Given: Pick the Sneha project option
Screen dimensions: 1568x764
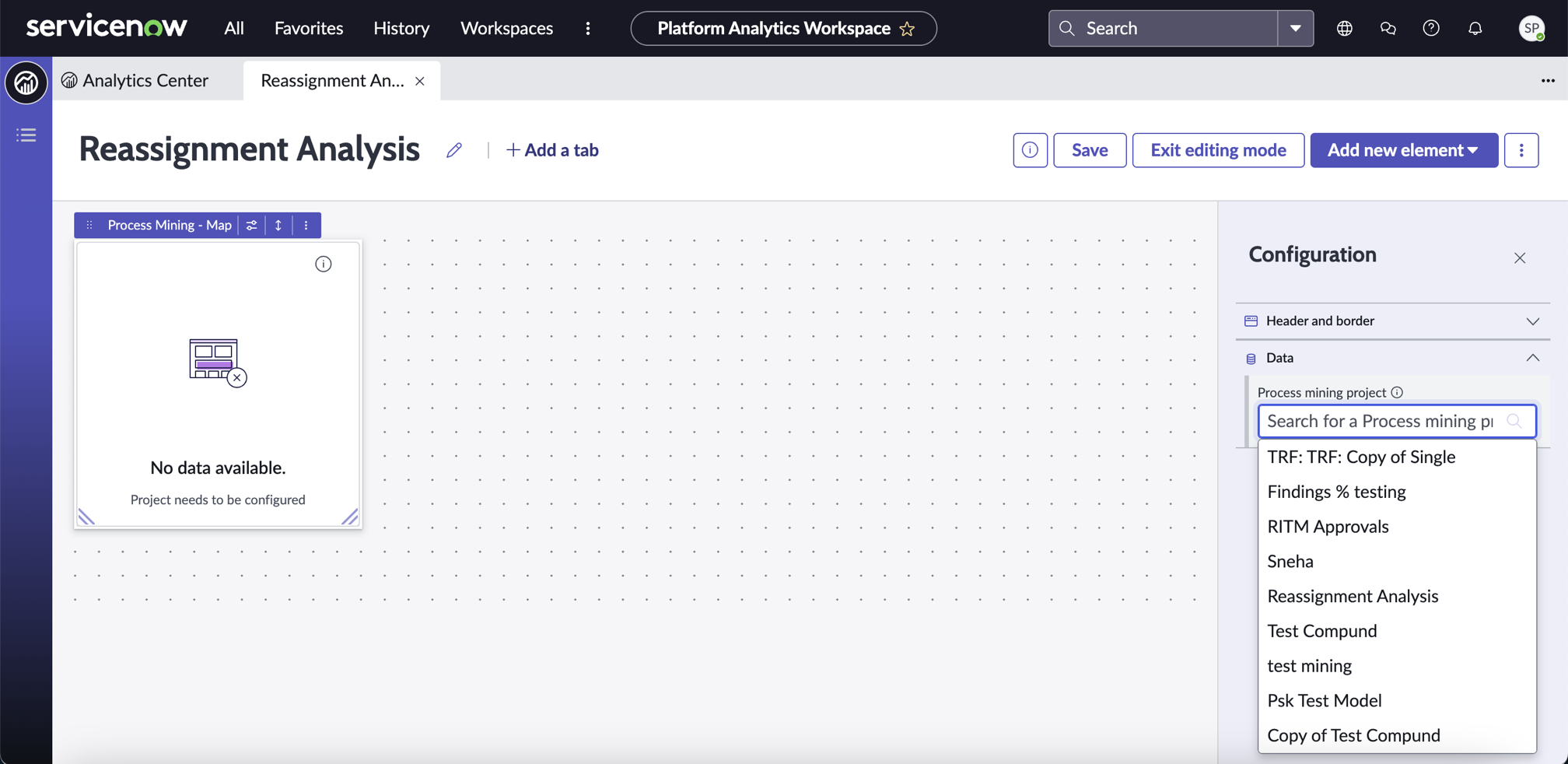Looking at the screenshot, I should pos(1397,561).
